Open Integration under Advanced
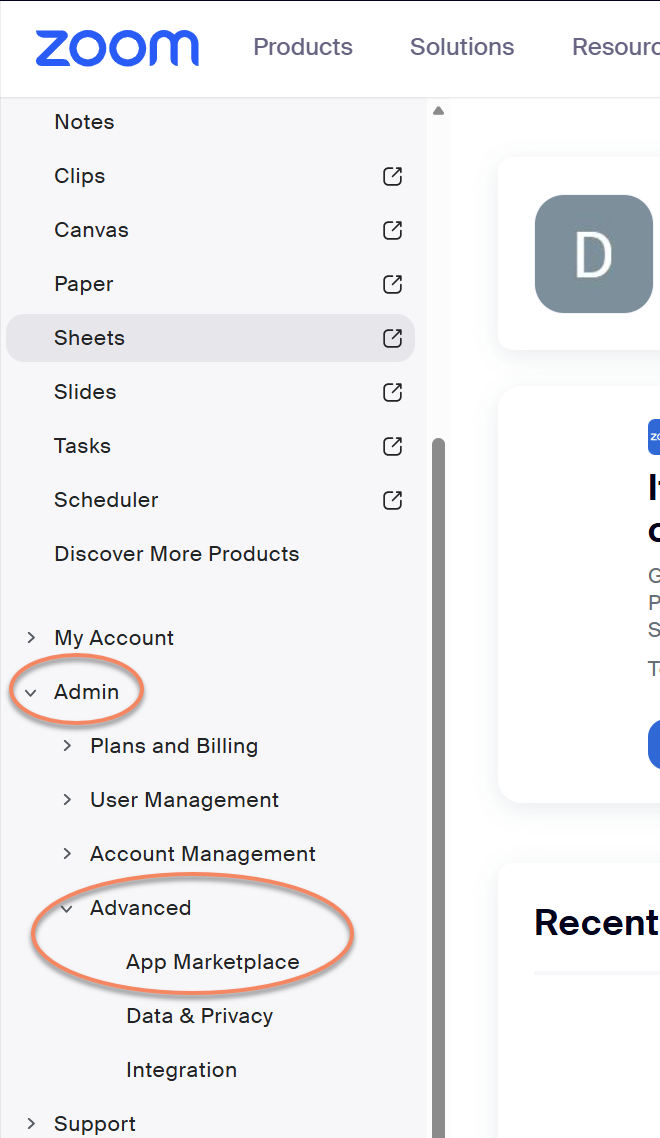 pyautogui.click(x=182, y=1071)
